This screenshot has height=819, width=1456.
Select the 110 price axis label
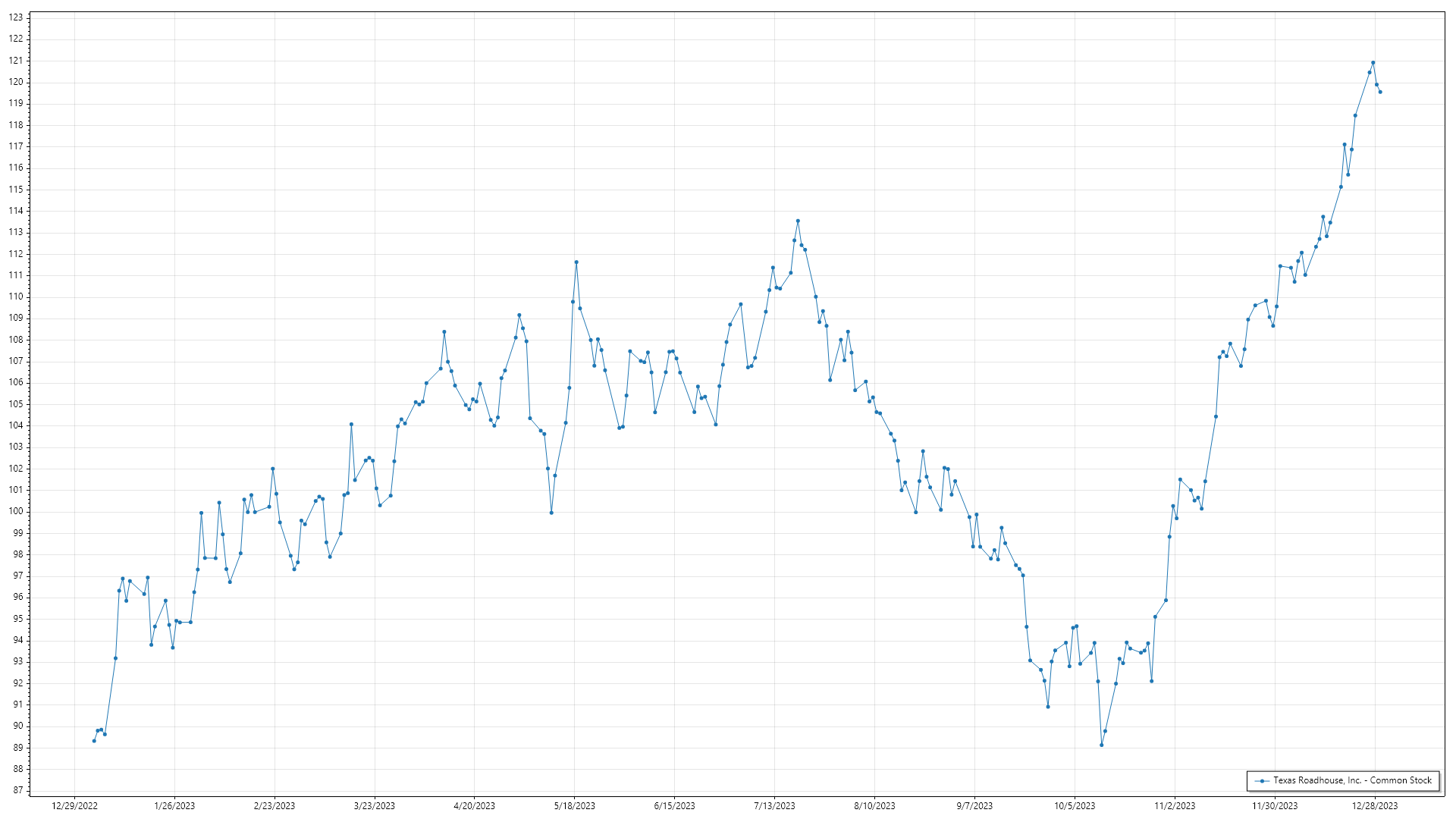[x=16, y=297]
